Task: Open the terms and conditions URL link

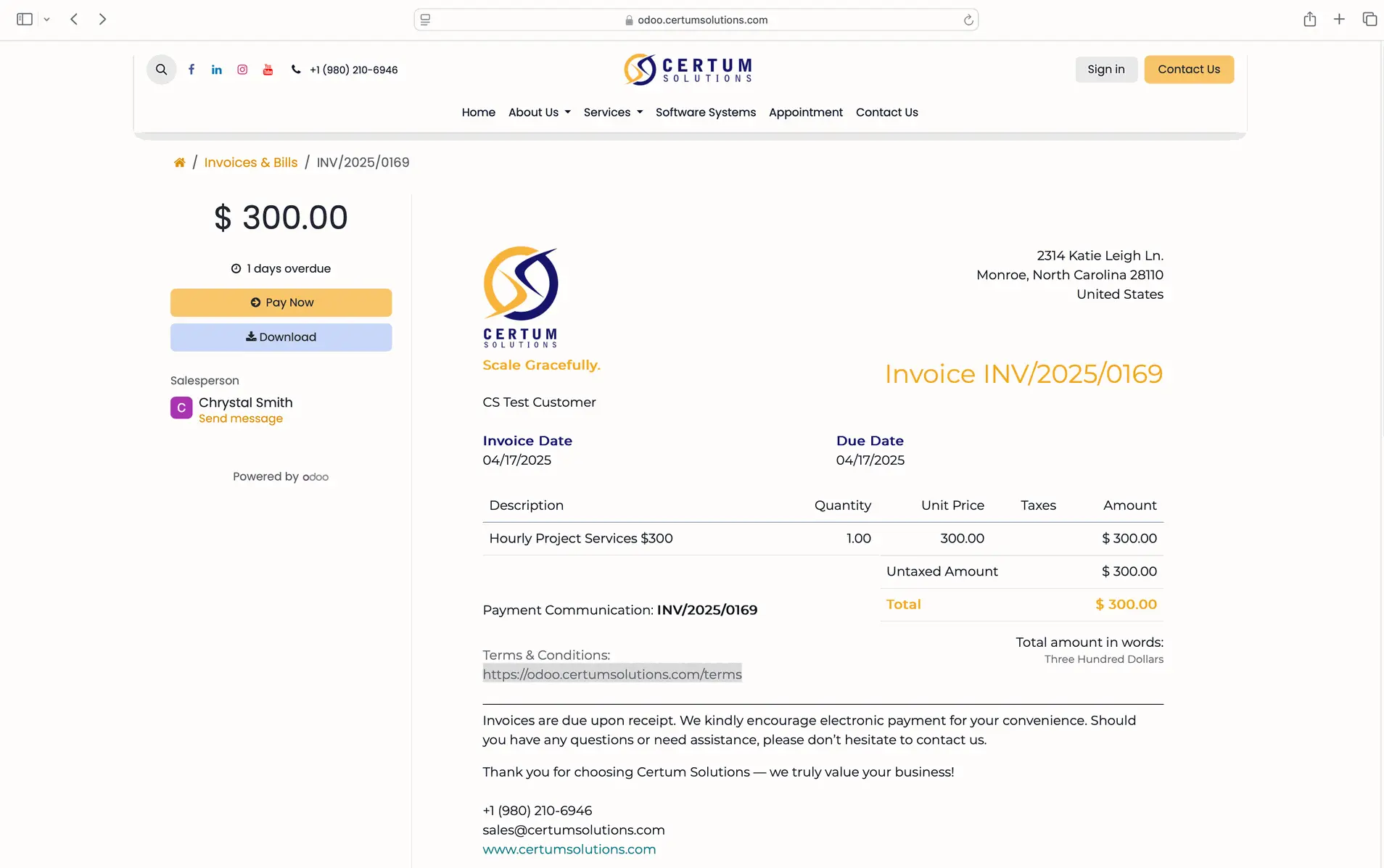Action: point(612,674)
